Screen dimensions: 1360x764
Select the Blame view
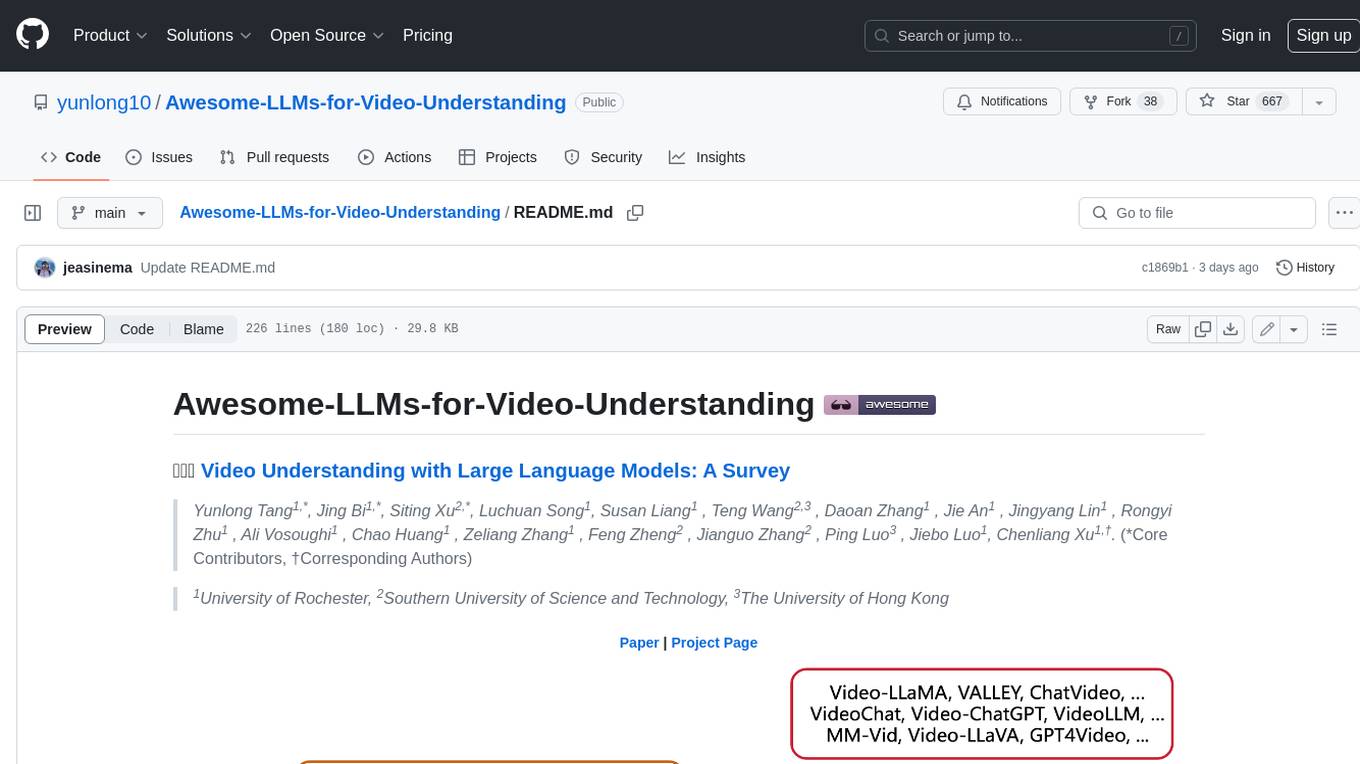click(203, 329)
